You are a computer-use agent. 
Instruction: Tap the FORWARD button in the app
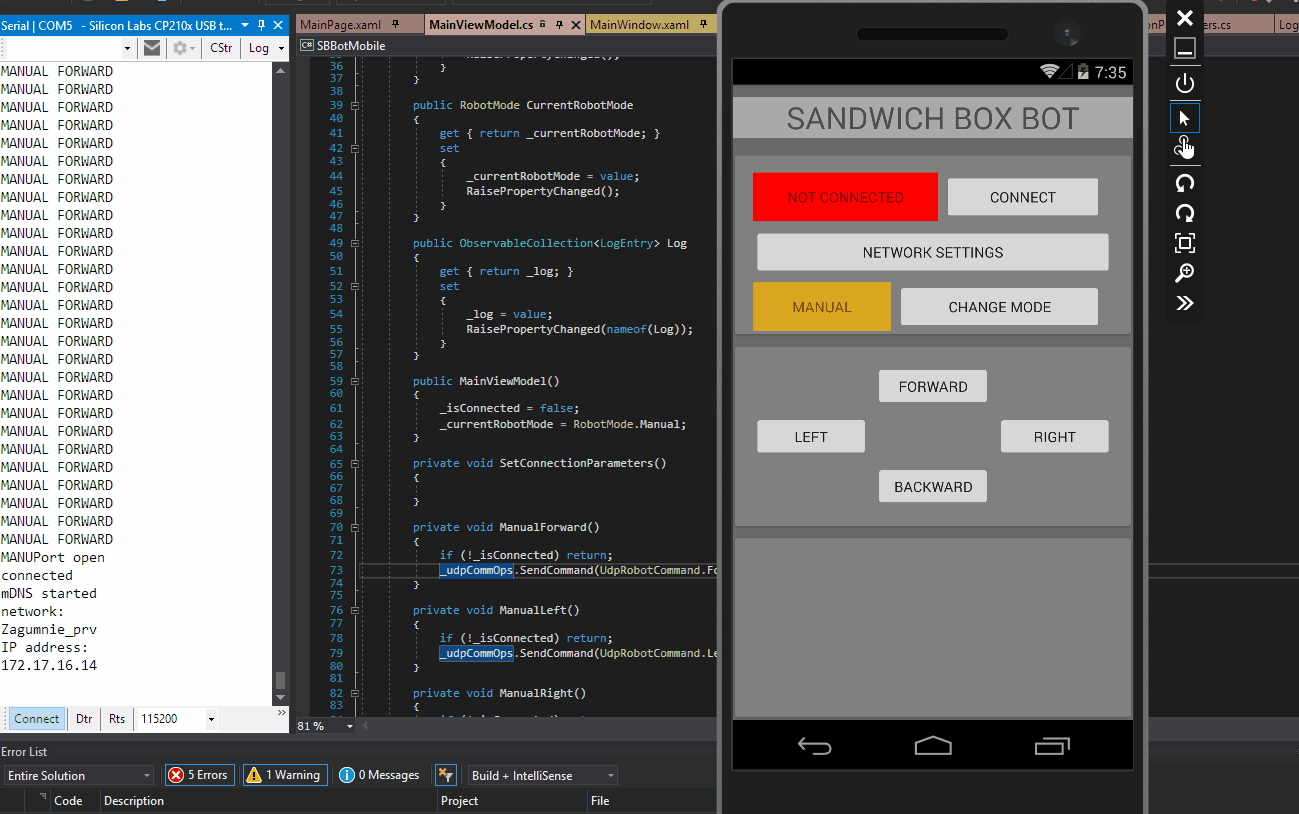tap(933, 386)
